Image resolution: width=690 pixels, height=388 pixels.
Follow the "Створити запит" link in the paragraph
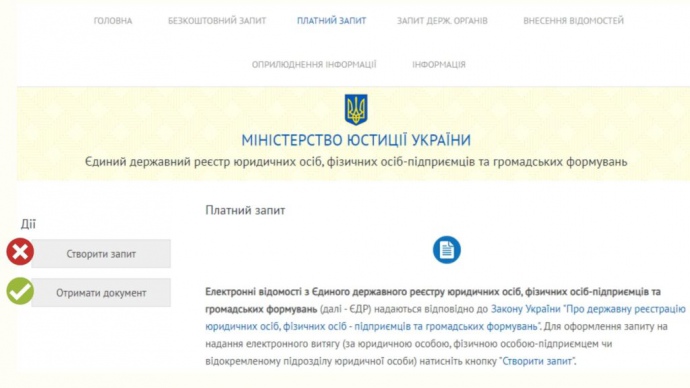click(x=537, y=361)
